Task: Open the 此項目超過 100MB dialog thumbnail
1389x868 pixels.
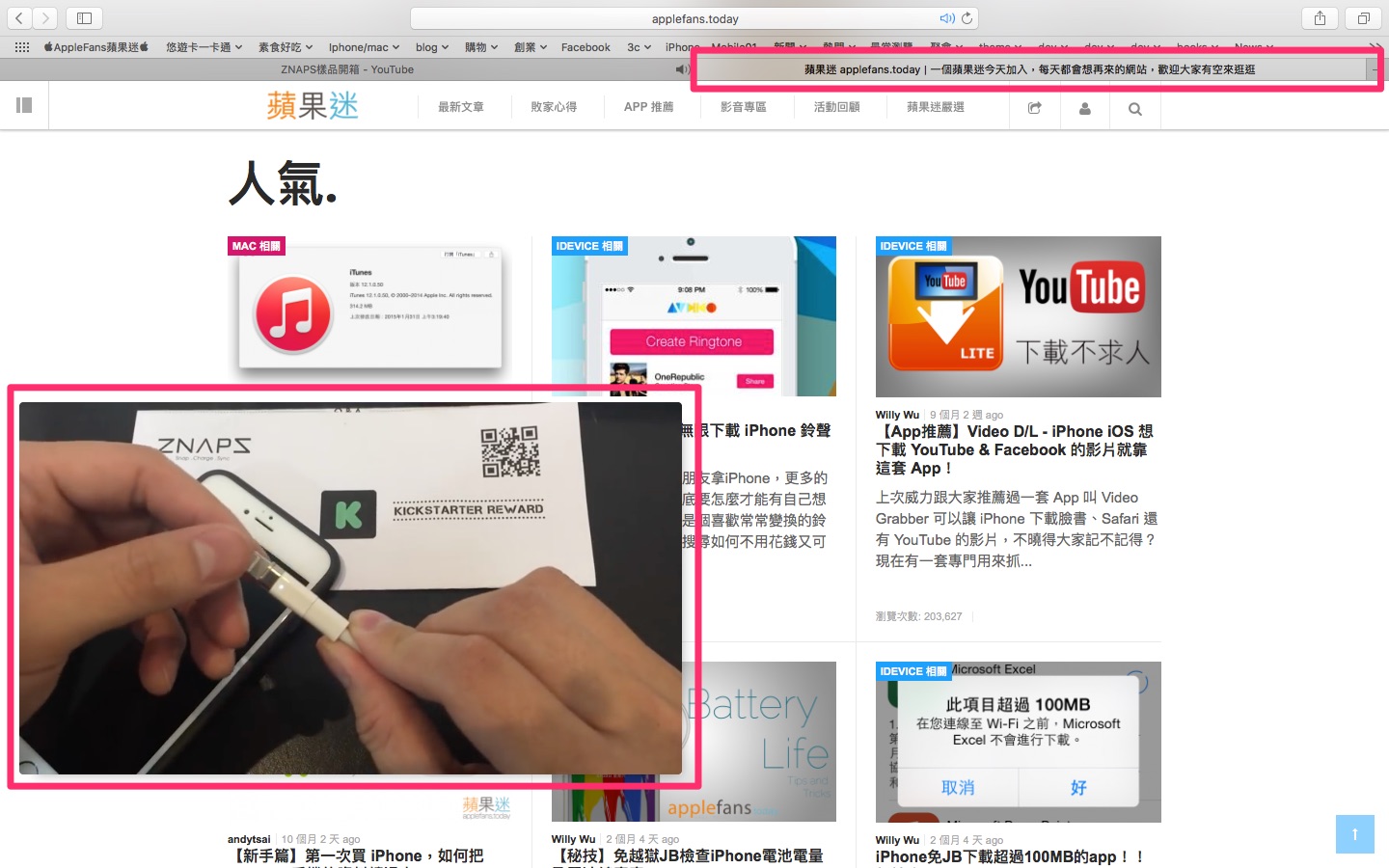Action: click(1018, 742)
